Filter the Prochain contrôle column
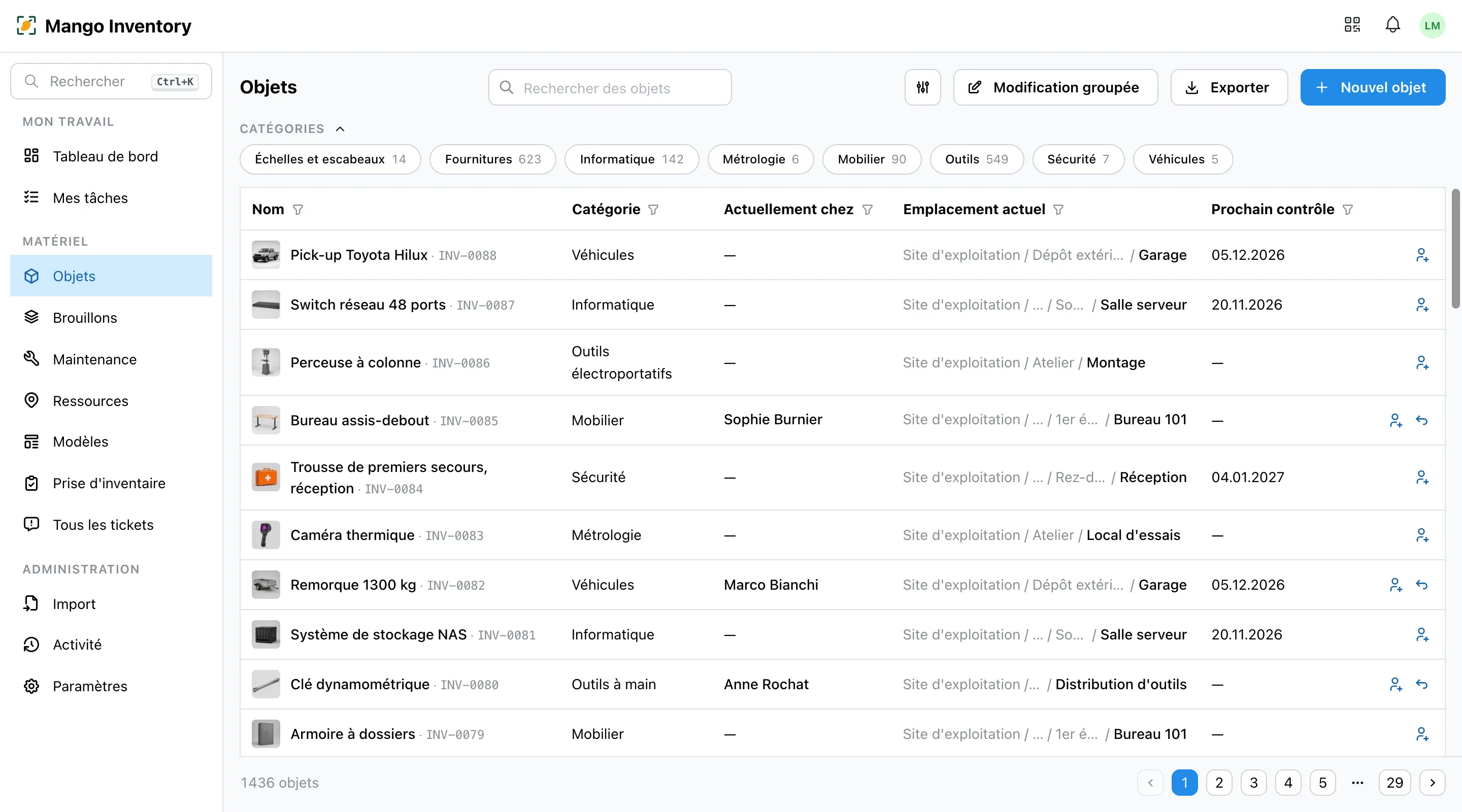 (x=1347, y=210)
